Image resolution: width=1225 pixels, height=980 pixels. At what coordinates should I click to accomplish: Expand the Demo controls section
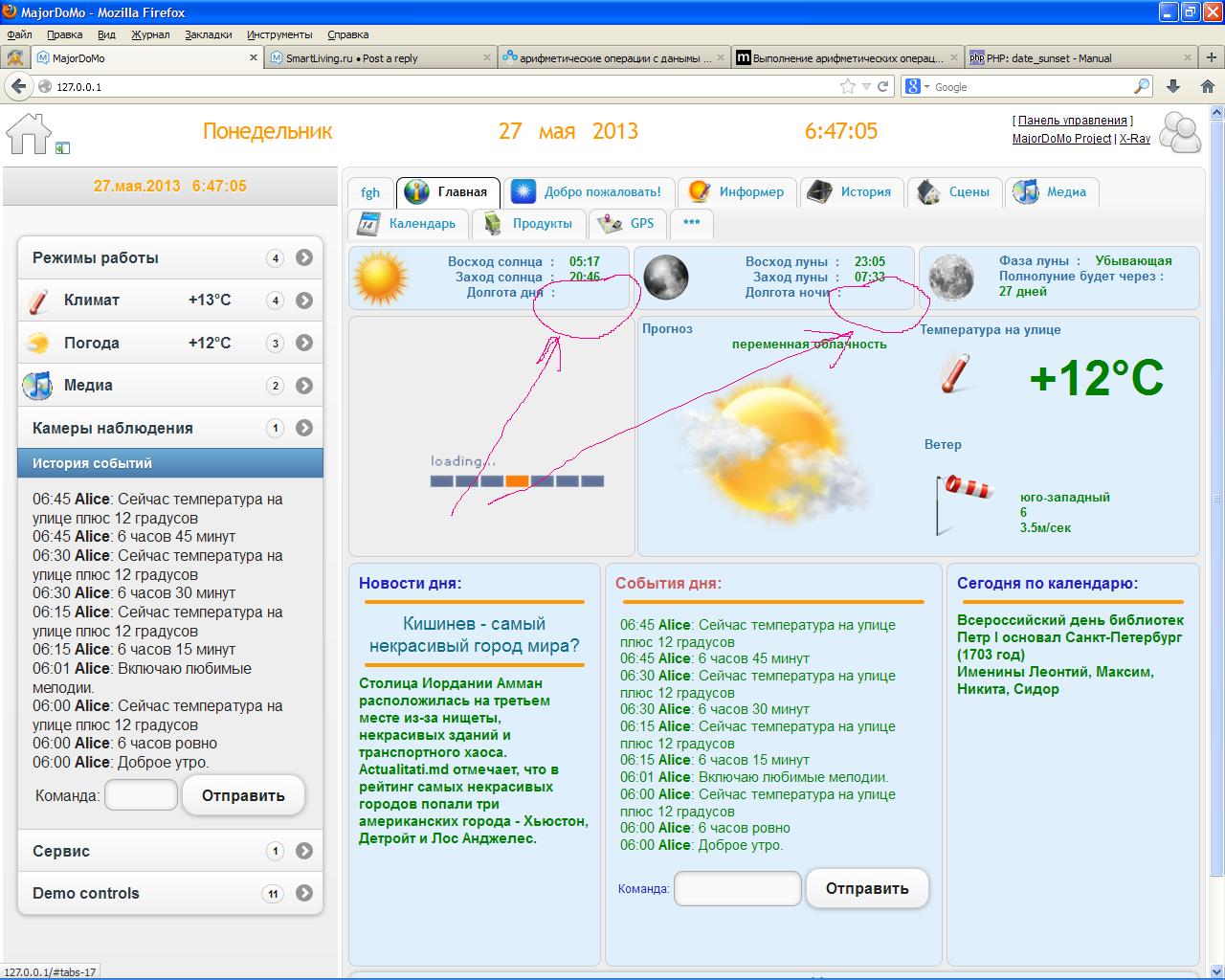[x=304, y=893]
